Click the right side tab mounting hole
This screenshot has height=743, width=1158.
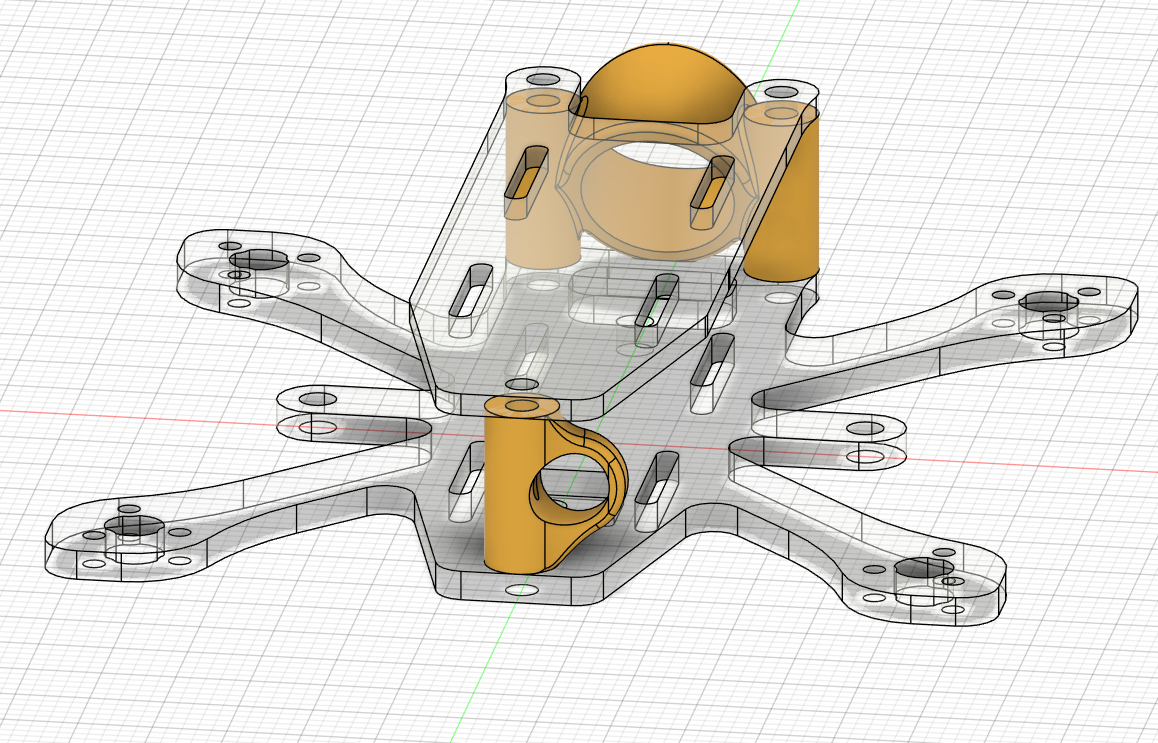point(864,428)
